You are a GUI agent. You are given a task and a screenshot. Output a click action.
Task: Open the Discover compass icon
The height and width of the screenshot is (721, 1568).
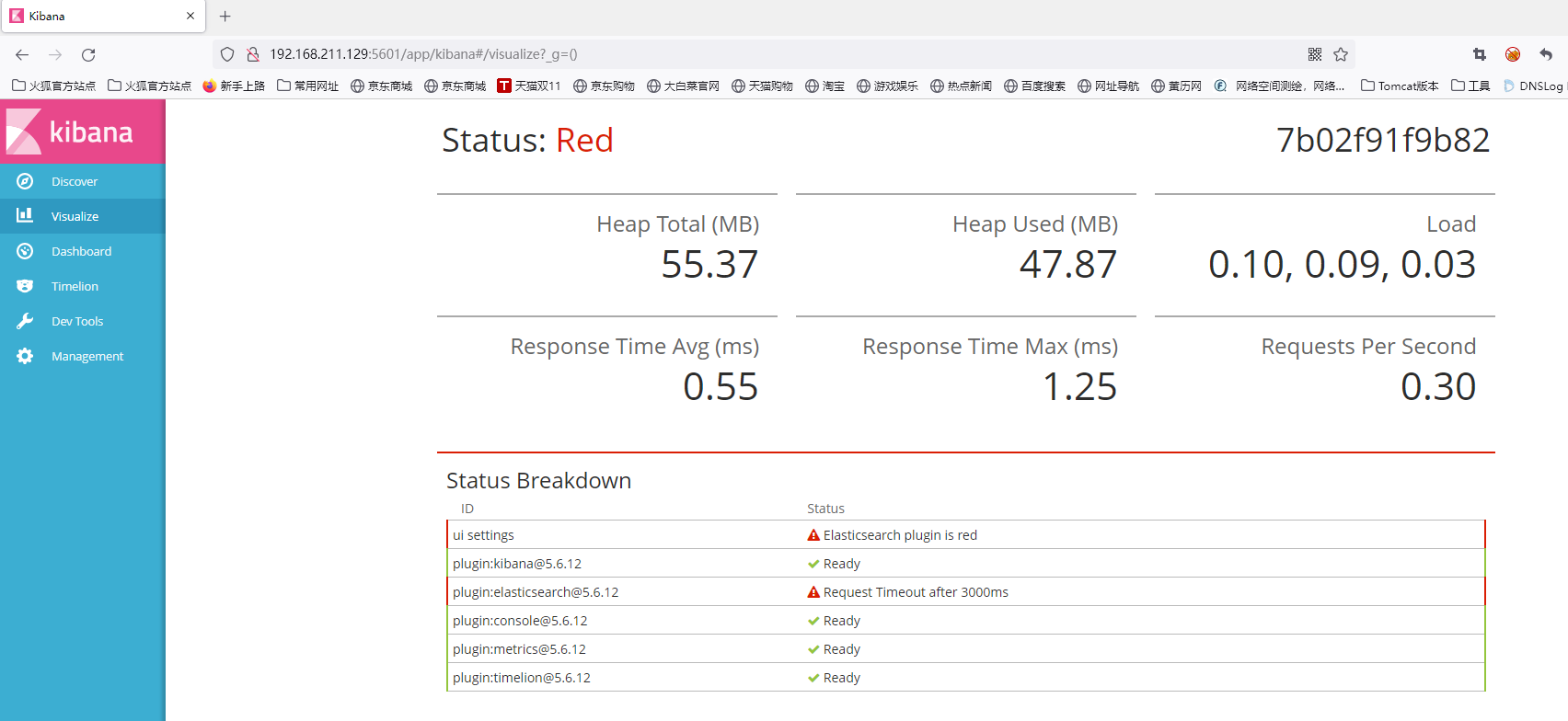[x=25, y=181]
